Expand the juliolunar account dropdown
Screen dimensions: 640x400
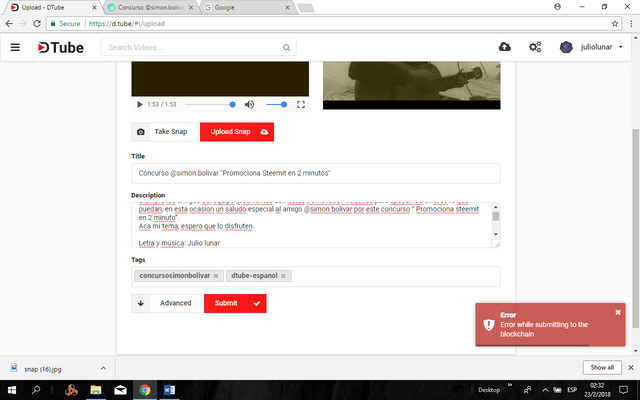620,47
